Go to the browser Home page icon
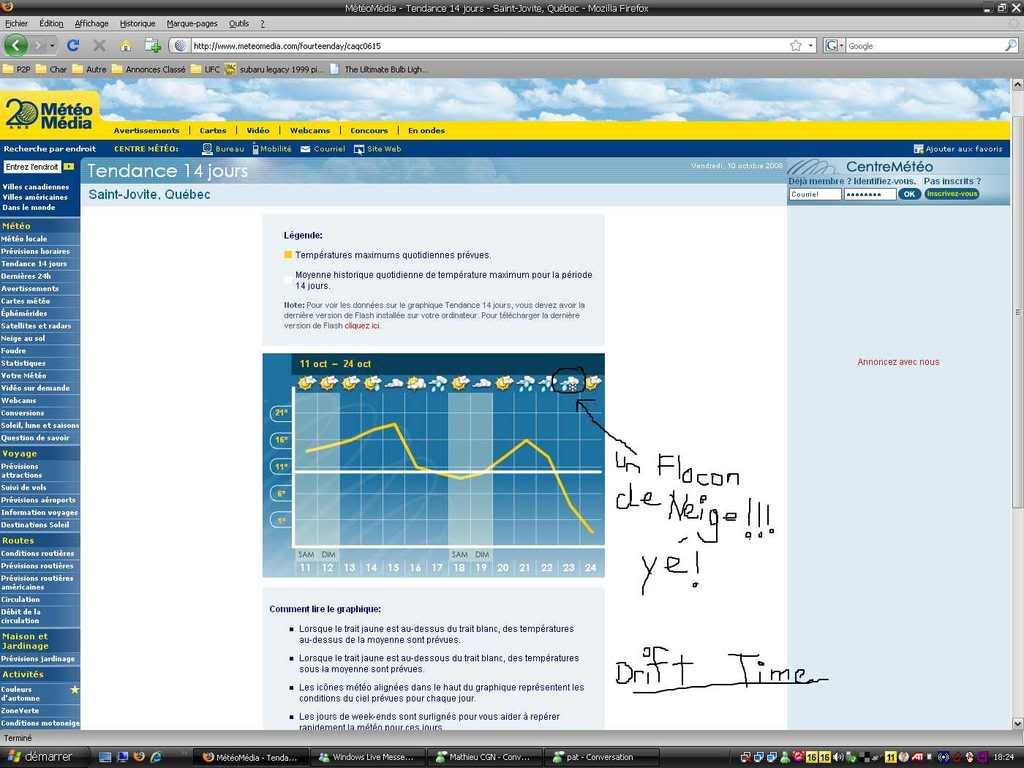The width and height of the screenshot is (1024, 768). [x=125, y=46]
